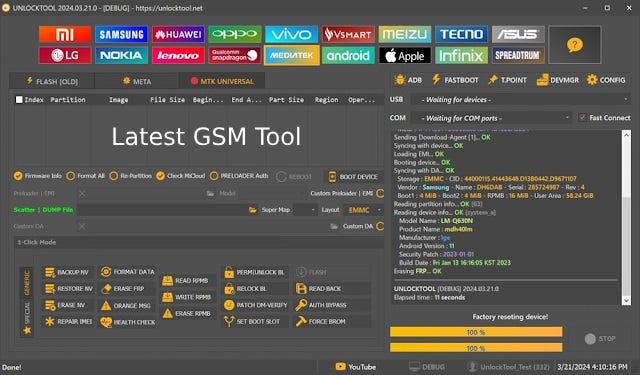Screen dimensions: 640x375
Task: Click the WRITE RPMB button
Action: point(187,297)
